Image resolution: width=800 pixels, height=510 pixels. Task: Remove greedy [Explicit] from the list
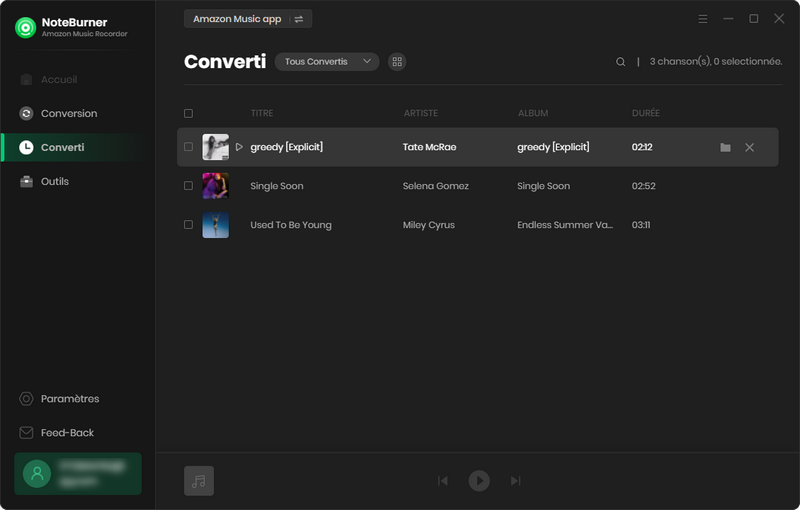coord(749,147)
